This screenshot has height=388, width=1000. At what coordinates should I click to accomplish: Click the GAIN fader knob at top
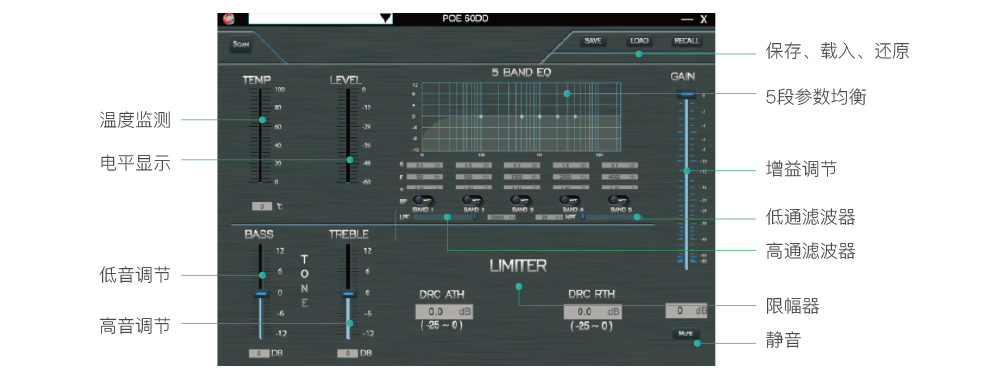[686, 94]
